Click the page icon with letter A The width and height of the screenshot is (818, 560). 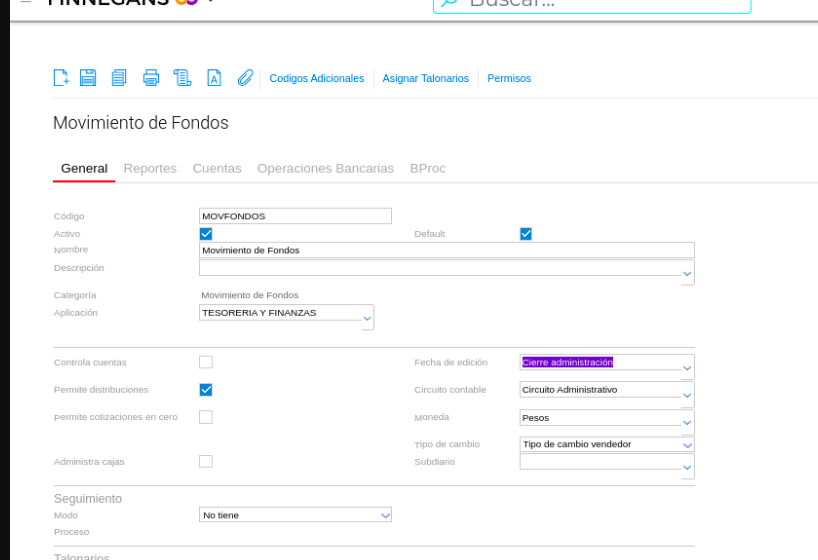click(213, 78)
